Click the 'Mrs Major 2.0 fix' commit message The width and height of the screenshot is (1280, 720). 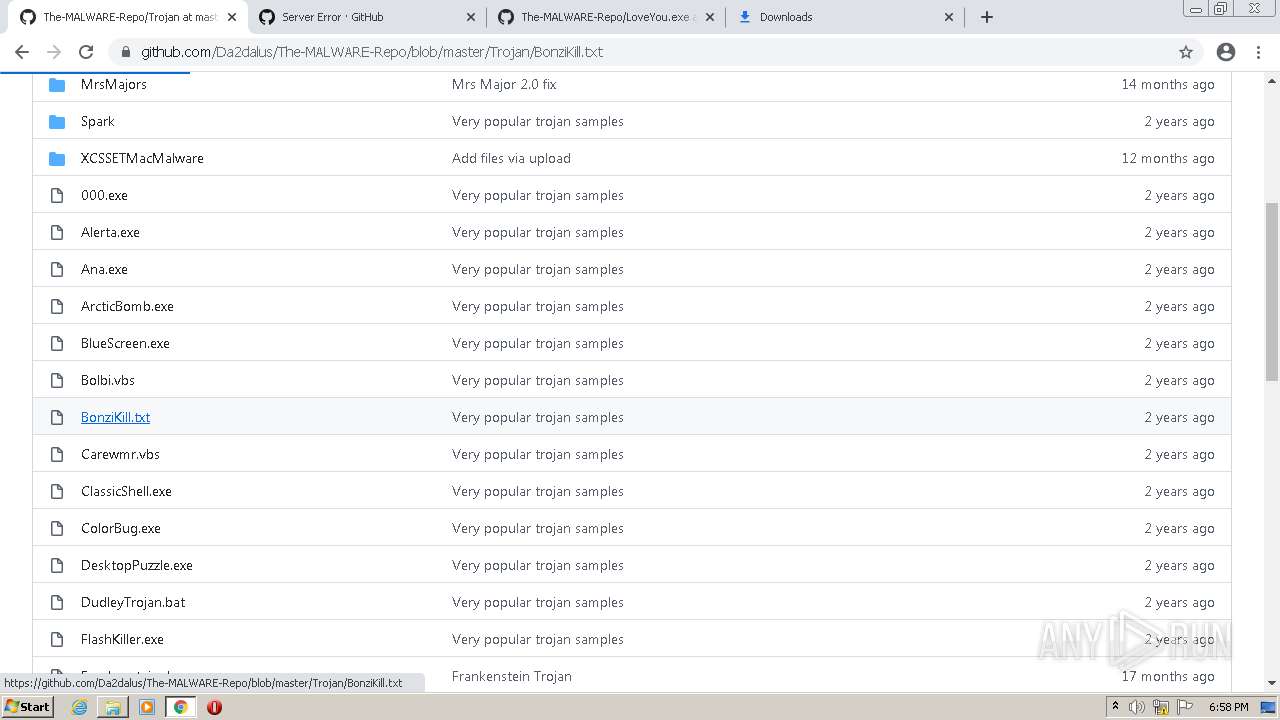coord(504,84)
